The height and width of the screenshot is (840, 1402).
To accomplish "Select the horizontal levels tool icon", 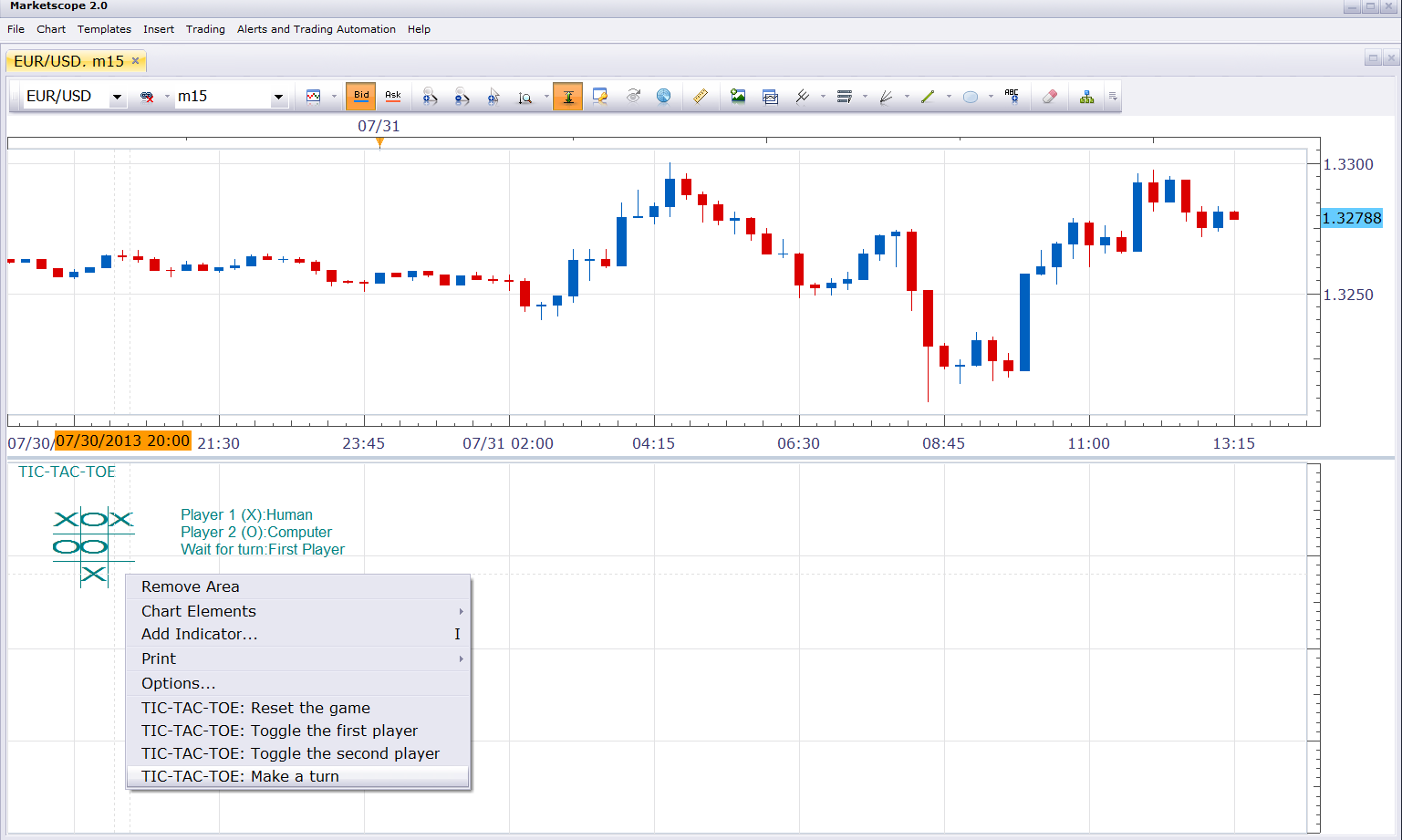I will click(x=844, y=96).
